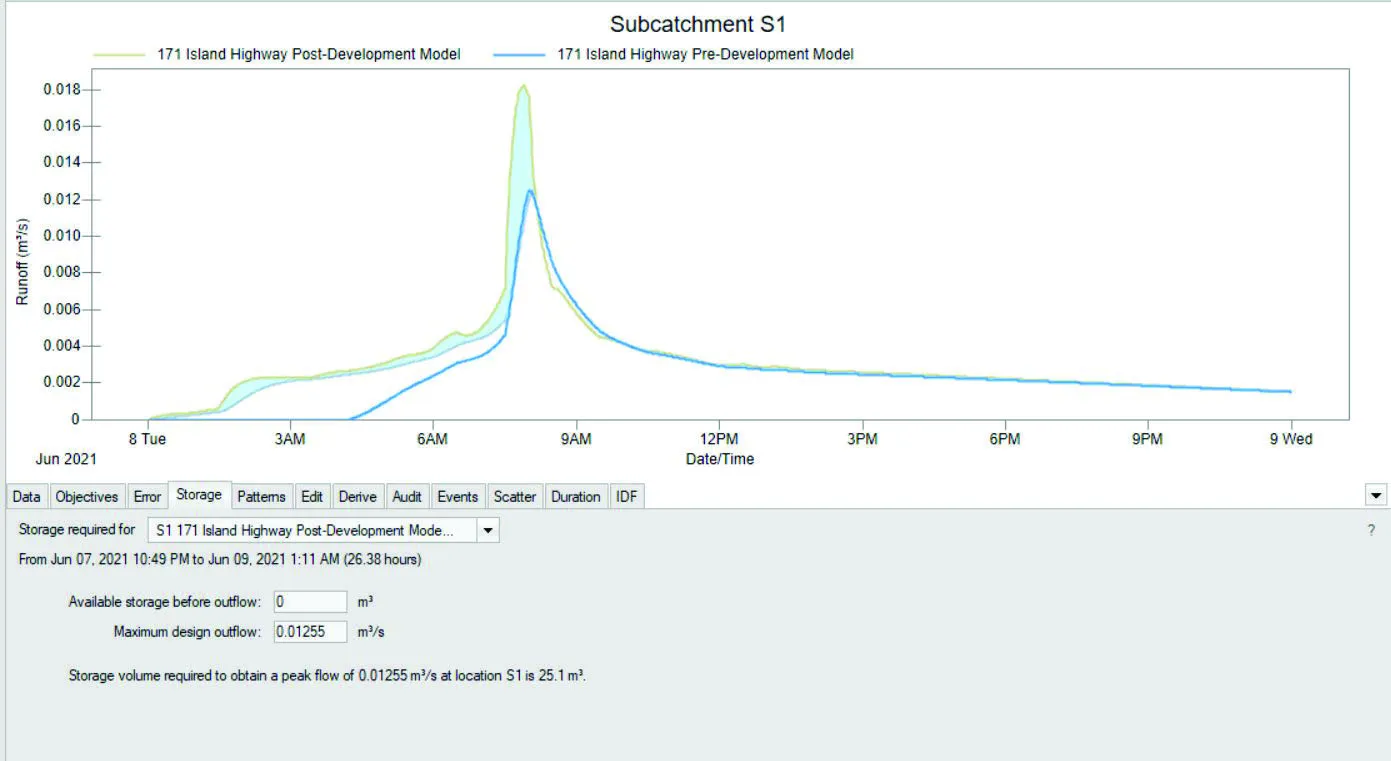Screen dimensions: 1391x761
Task: Click the 12PM x-axis label
Action: click(x=719, y=439)
